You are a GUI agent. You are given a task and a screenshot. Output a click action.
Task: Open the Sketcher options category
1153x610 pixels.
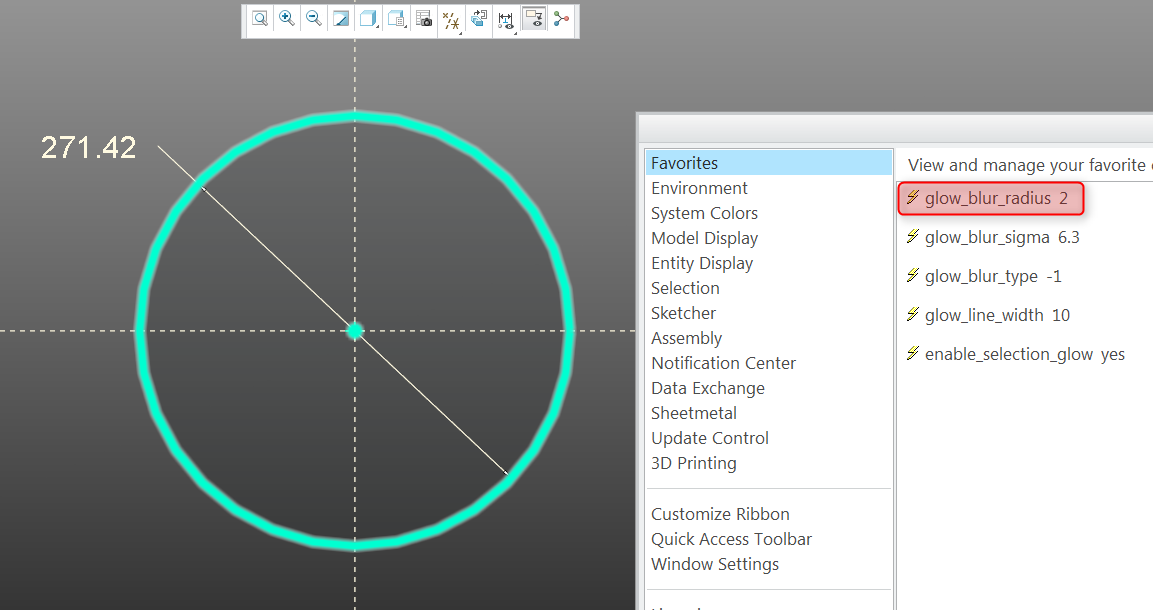point(683,313)
